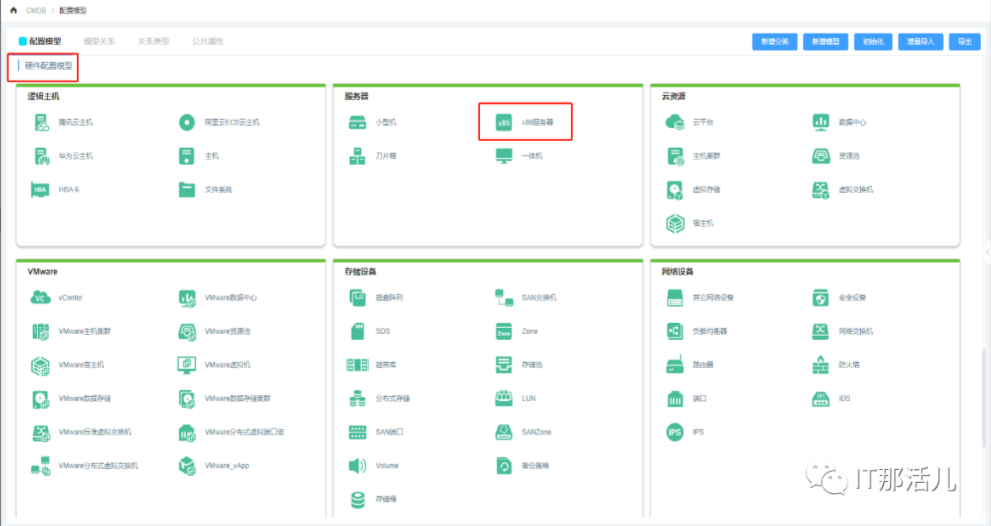Select the 文件系统 folder icon
991x526 pixels.
tap(187, 190)
